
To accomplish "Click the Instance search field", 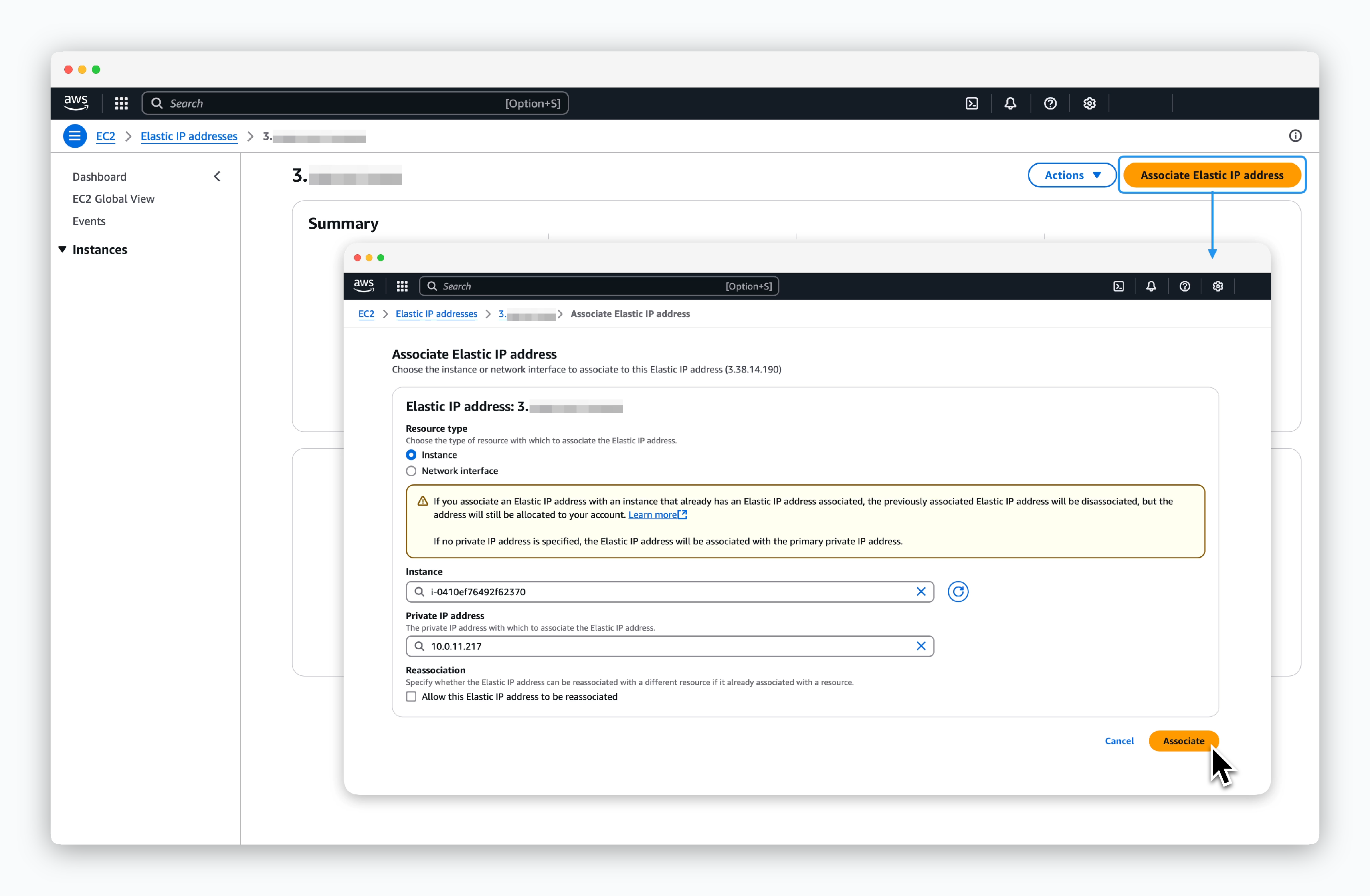I will (669, 592).
